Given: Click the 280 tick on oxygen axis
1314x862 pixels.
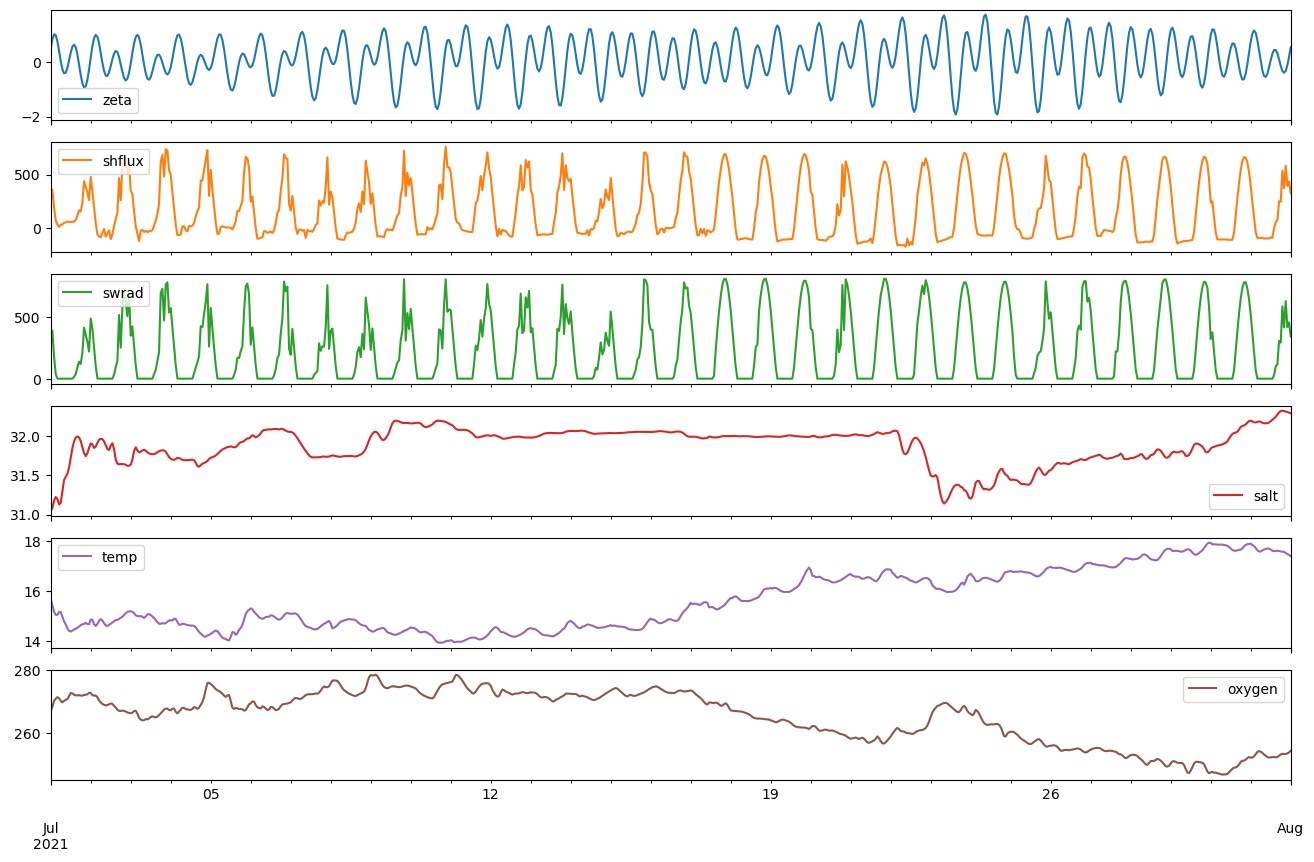Looking at the screenshot, I should tap(31, 671).
